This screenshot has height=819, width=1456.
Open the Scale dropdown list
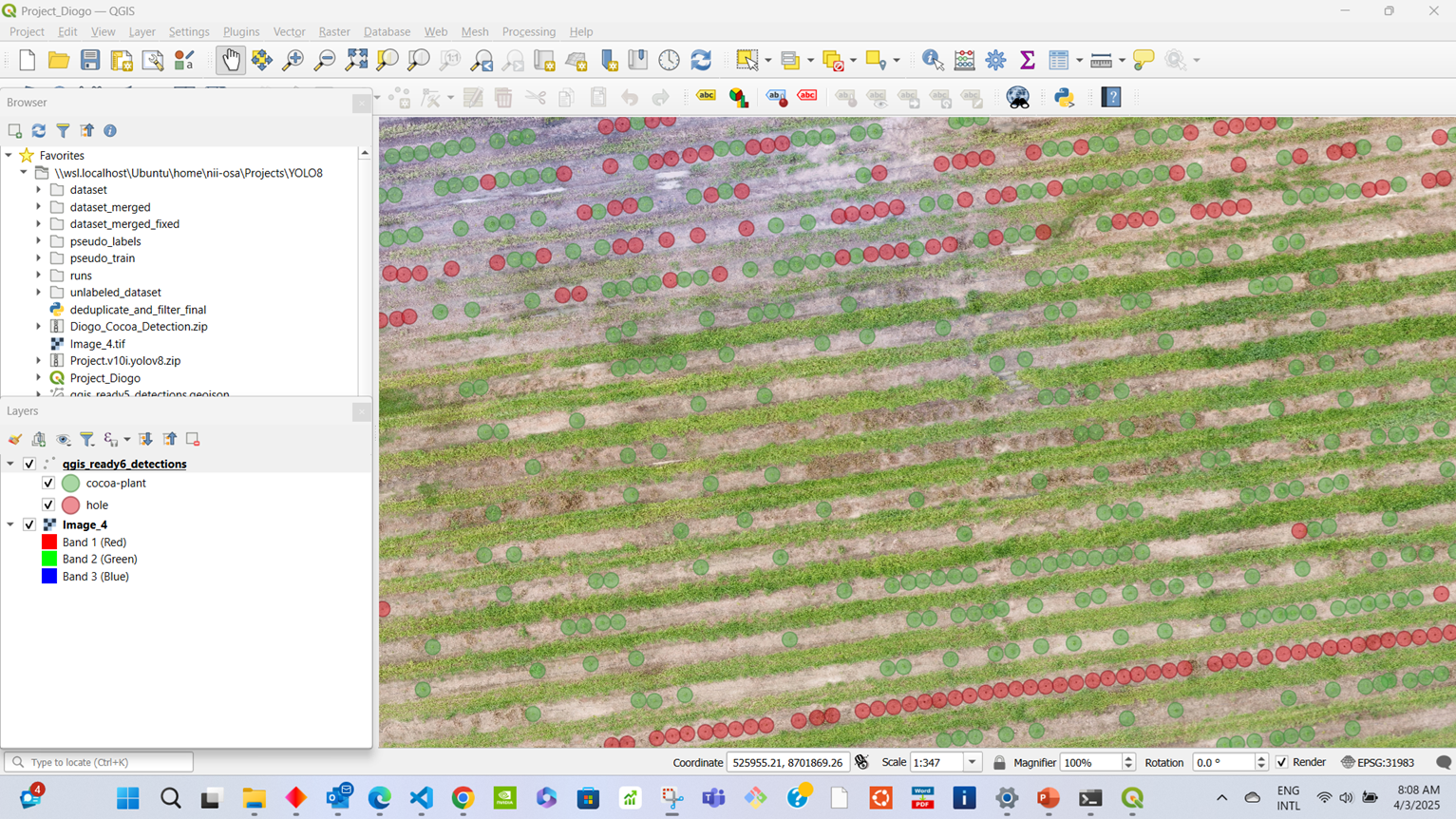(x=973, y=762)
